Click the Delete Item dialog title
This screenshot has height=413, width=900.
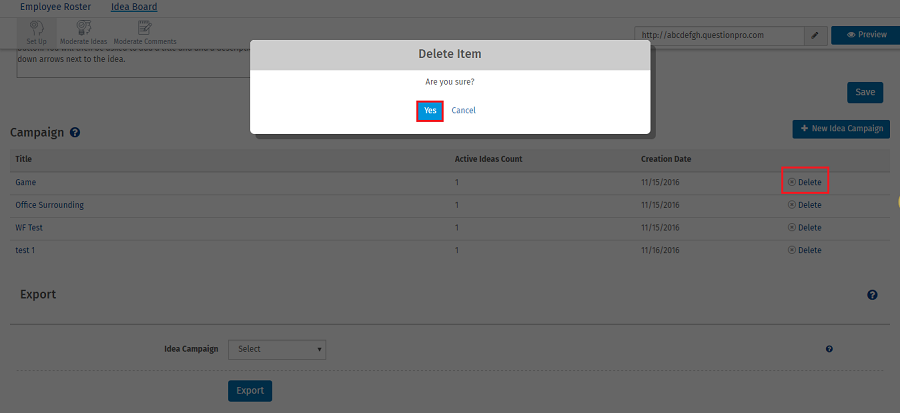coord(450,54)
